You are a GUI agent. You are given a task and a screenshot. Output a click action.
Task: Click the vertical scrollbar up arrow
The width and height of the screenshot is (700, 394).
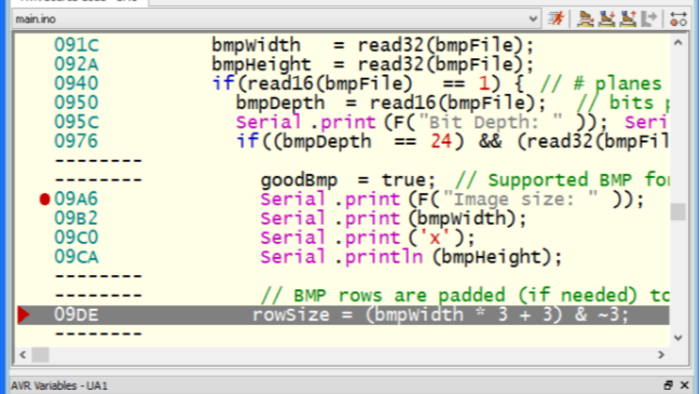[678, 43]
